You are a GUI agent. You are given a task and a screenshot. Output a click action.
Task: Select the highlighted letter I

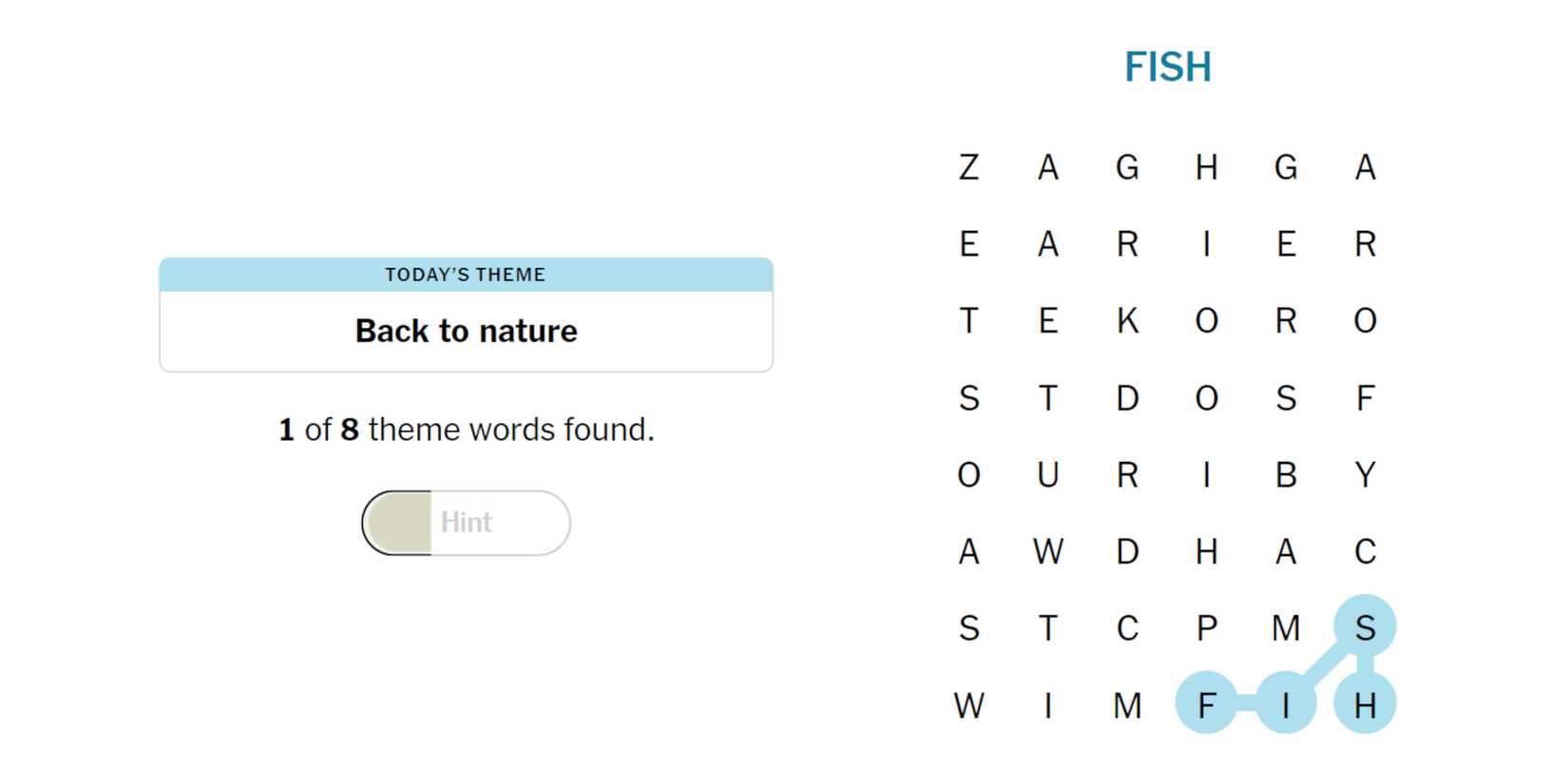[x=1286, y=705]
